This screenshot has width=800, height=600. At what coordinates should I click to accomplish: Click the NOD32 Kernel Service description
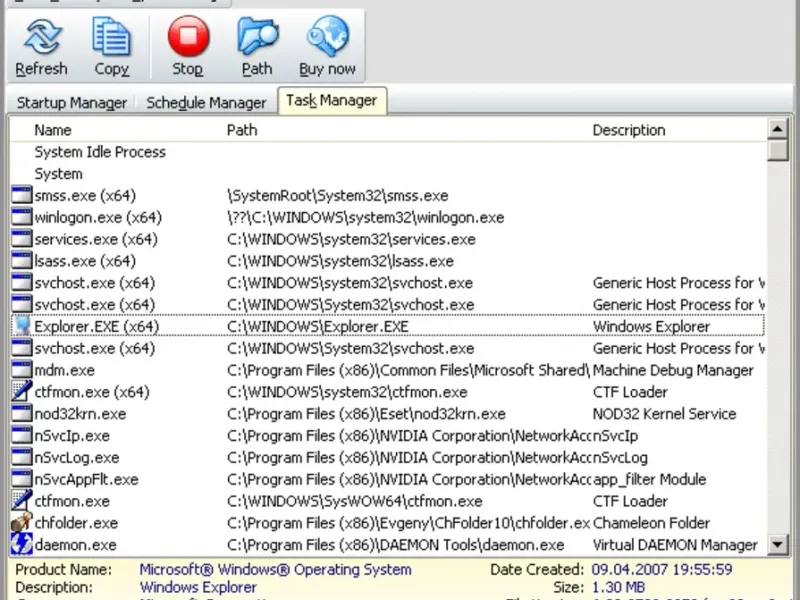pos(664,414)
